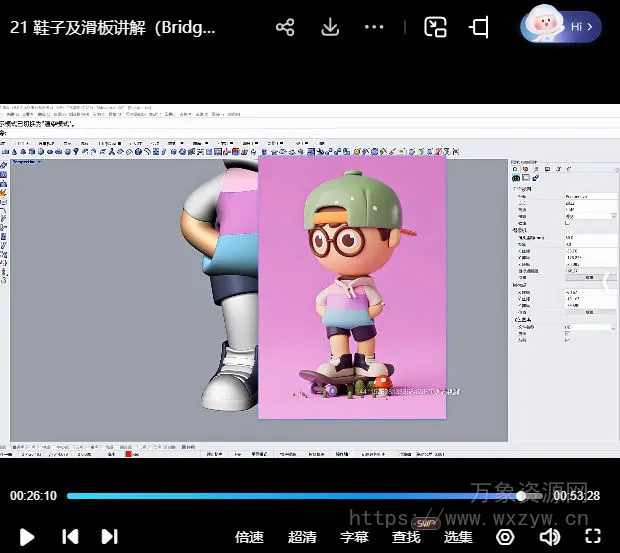Open the 超清 video quality selector
This screenshot has width=620, height=553.
302,537
